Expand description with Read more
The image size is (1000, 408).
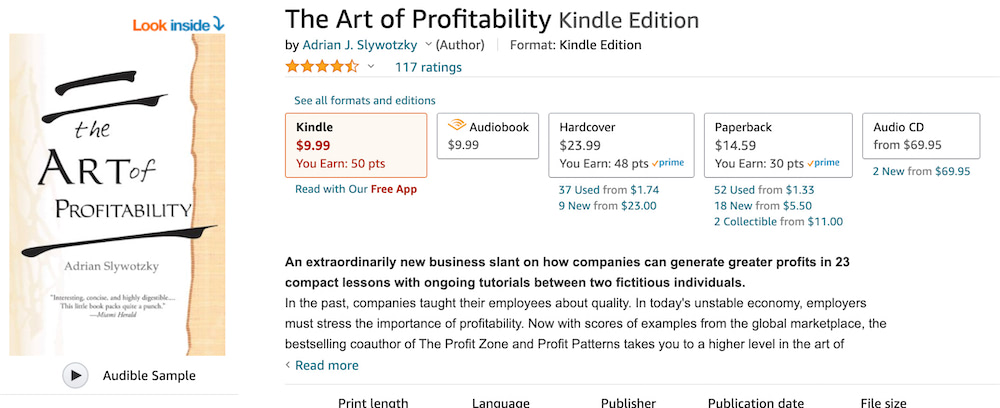click(326, 365)
